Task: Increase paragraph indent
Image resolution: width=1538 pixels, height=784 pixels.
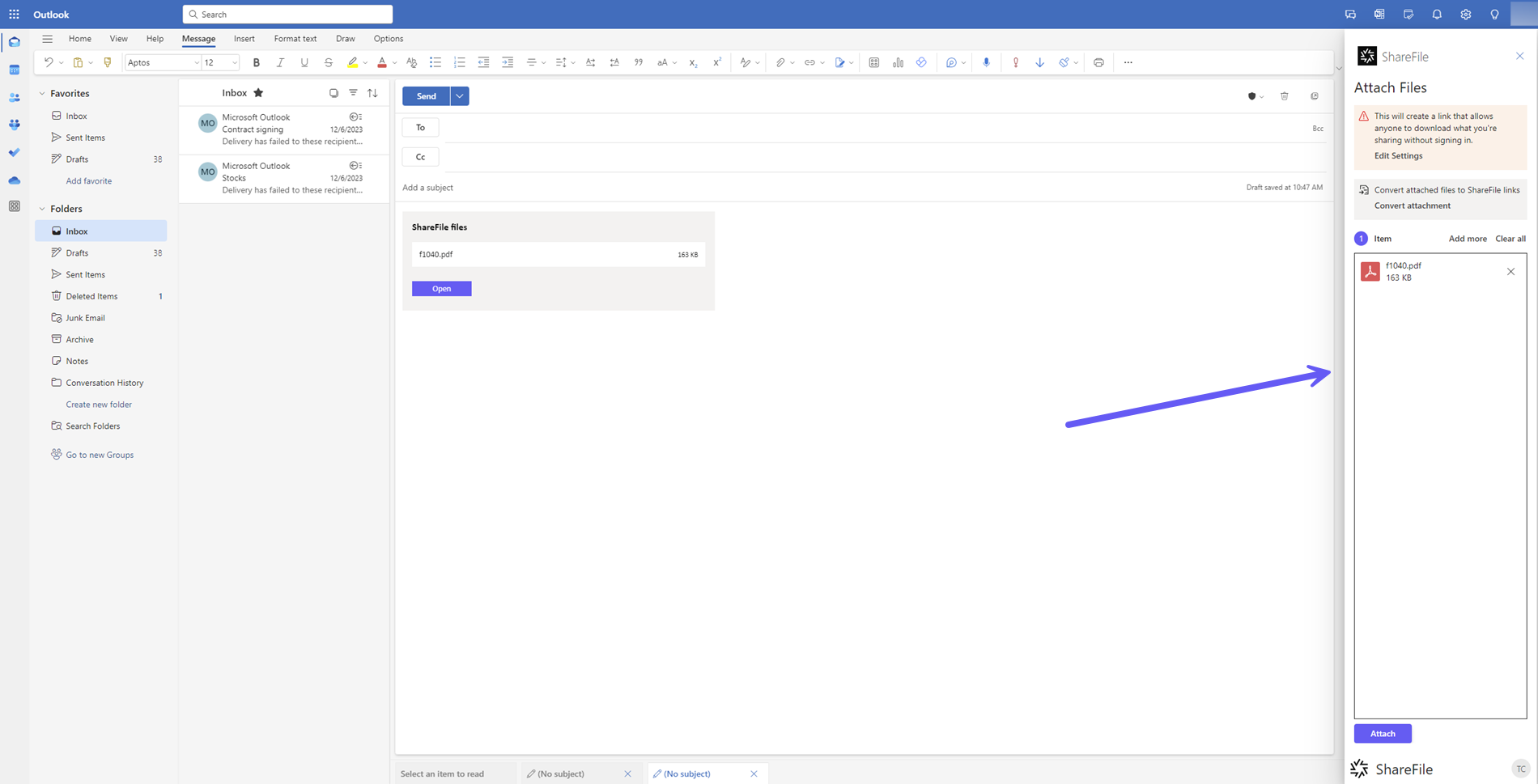Action: coord(508,62)
